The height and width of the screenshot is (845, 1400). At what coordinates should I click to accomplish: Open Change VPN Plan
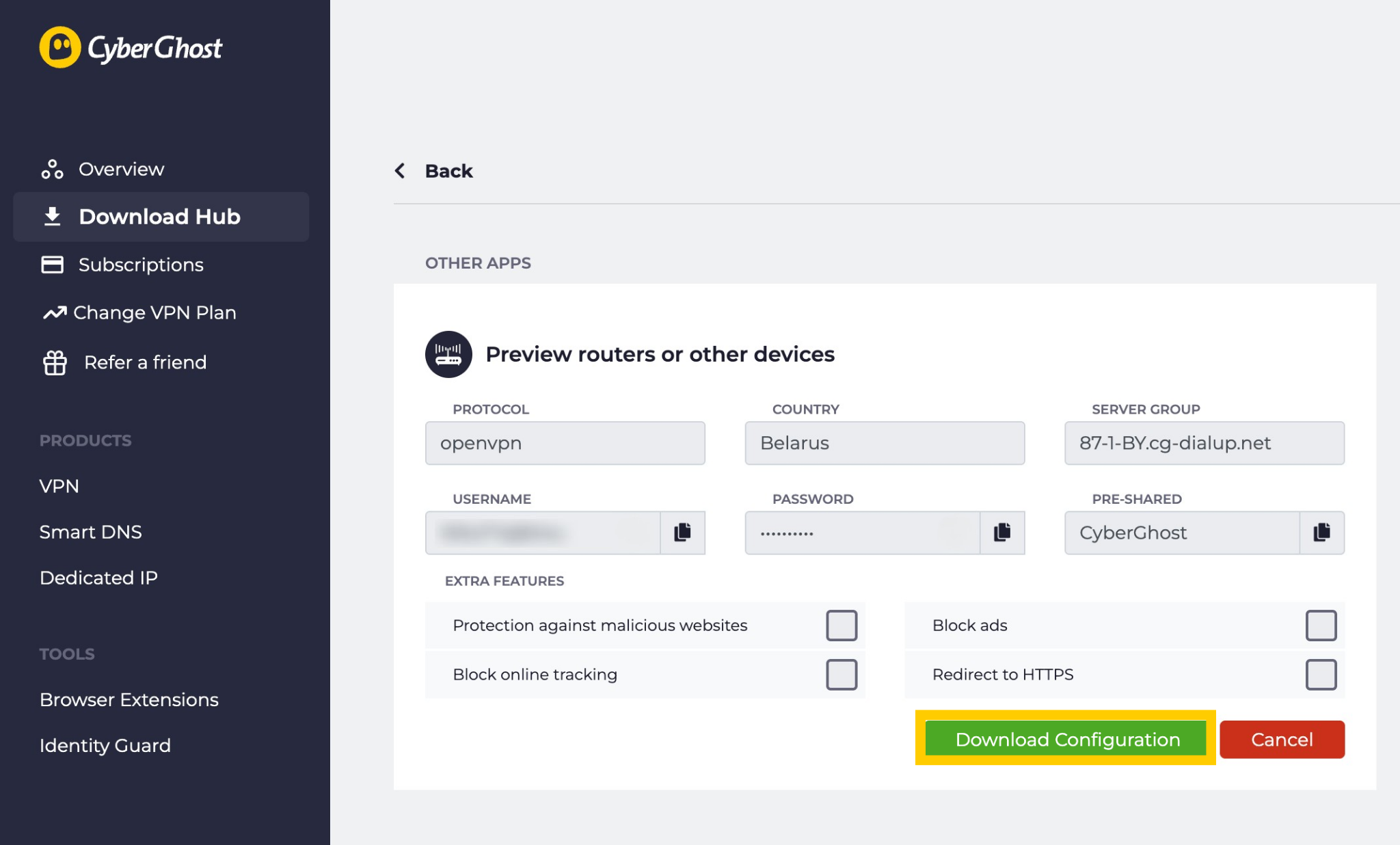point(154,312)
